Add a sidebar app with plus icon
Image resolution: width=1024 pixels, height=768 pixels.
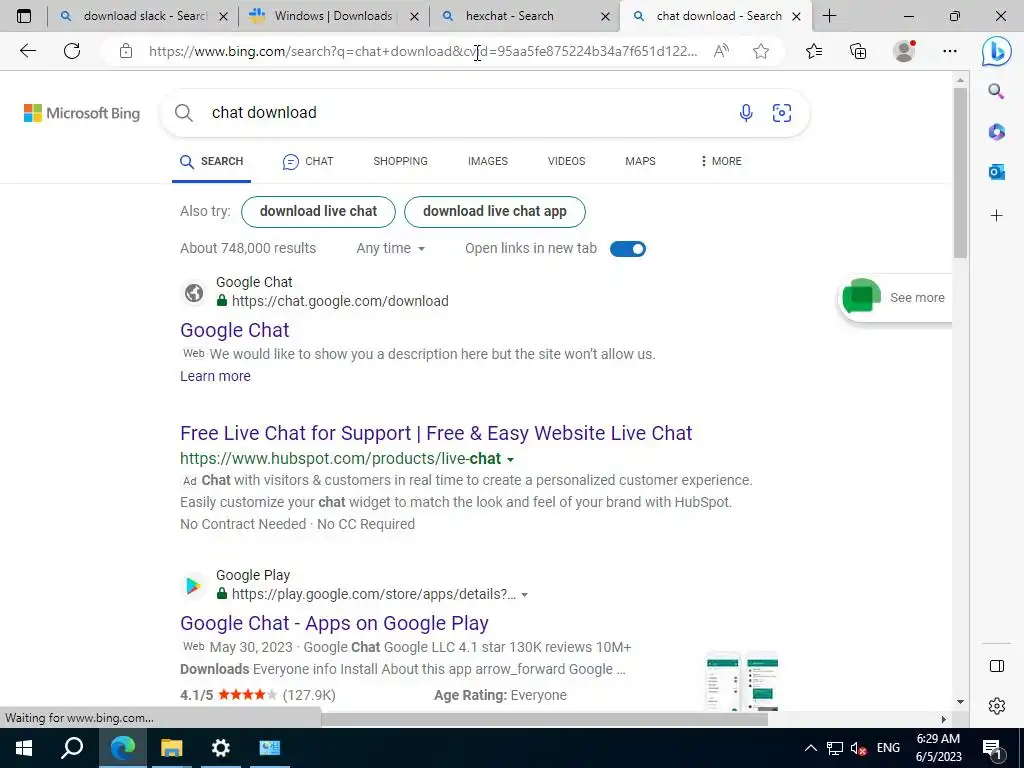(996, 216)
